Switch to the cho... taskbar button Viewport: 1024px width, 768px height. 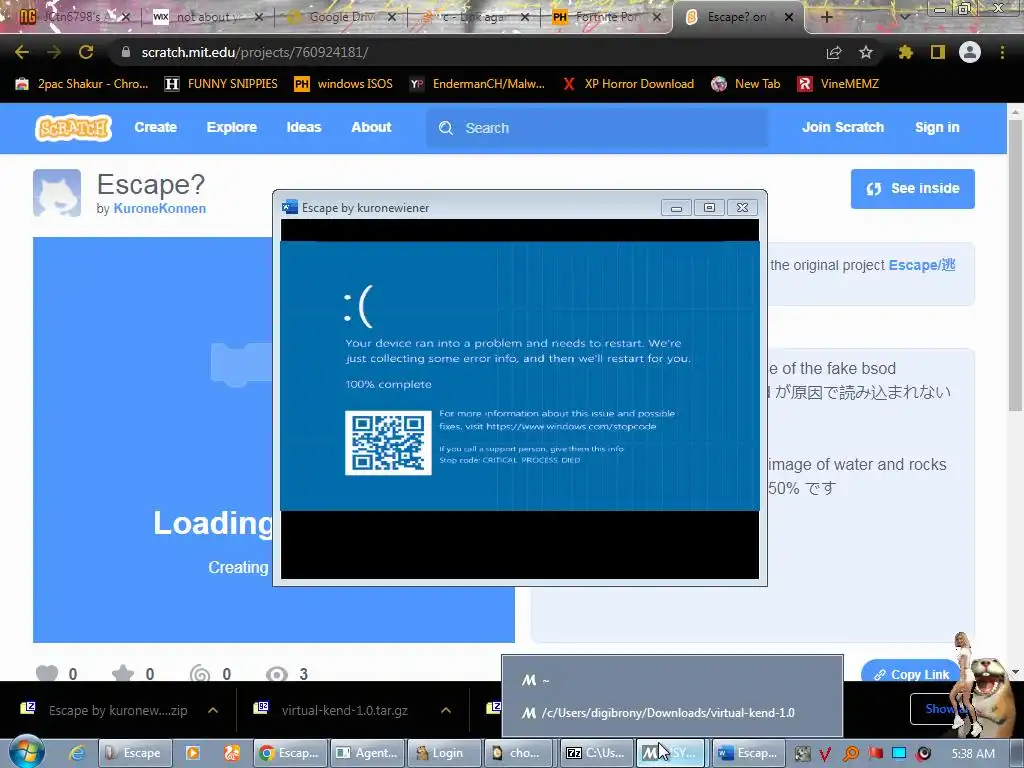pyautogui.click(x=519, y=753)
